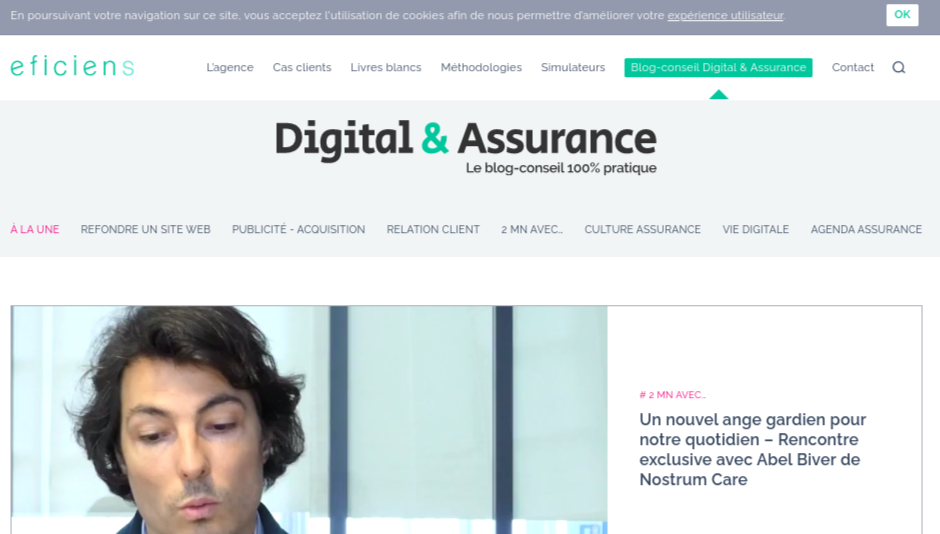The width and height of the screenshot is (940, 534).
Task: Click the eficiens logo
Action: click(72, 66)
